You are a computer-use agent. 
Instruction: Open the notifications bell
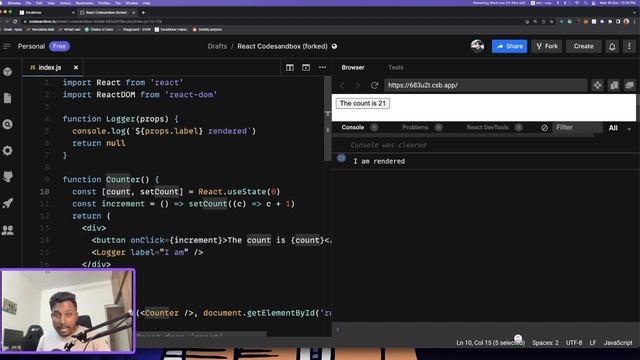pos(612,47)
